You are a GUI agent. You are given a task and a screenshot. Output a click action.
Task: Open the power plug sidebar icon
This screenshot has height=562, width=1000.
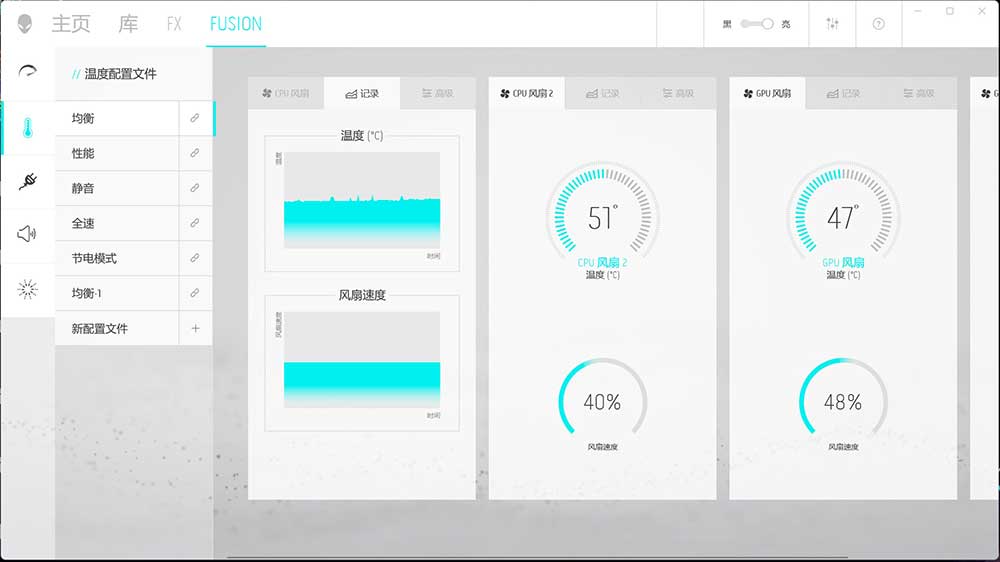tap(28, 181)
